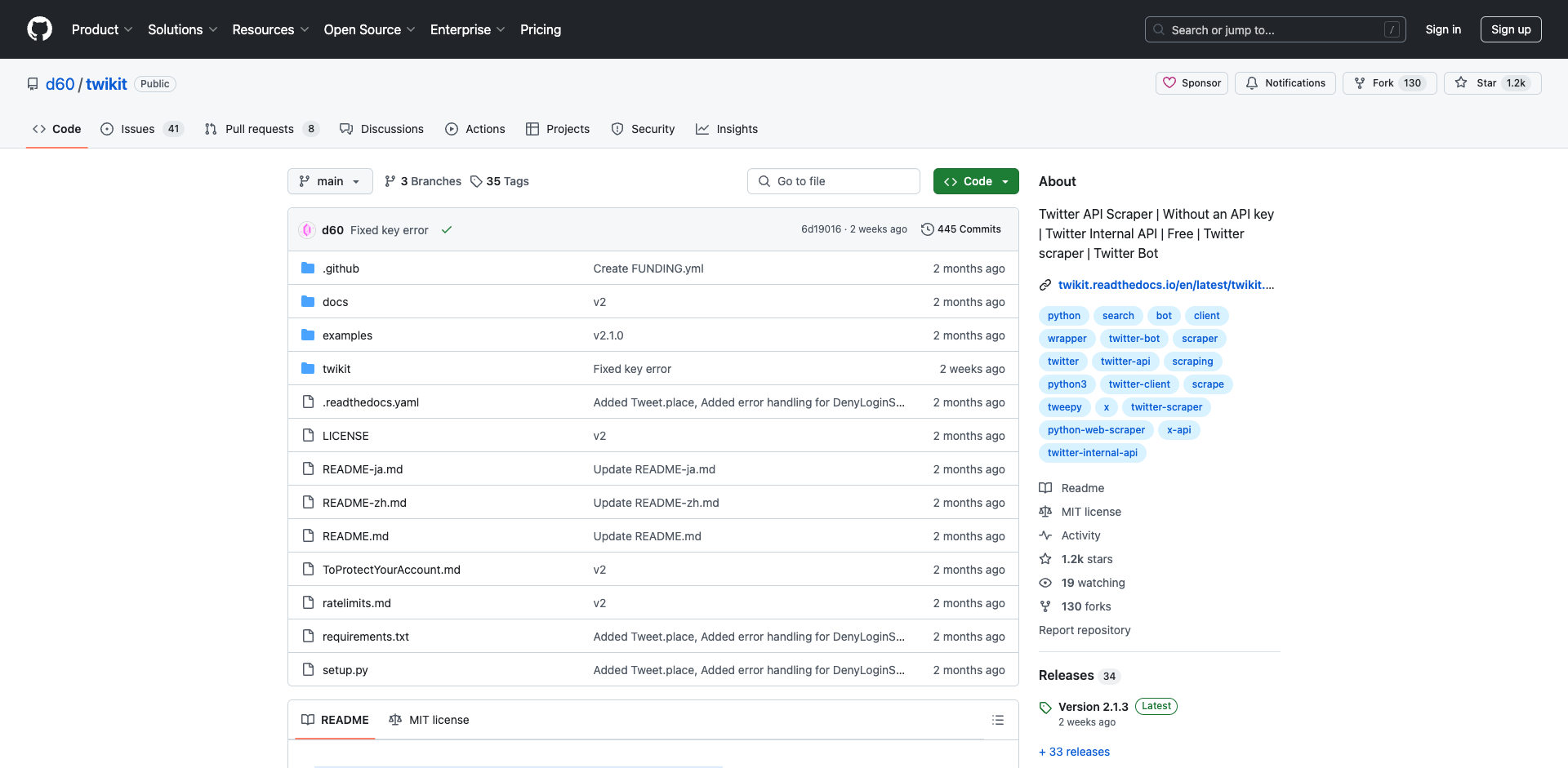Click the Activity pulse icon
1568x768 pixels.
point(1045,535)
